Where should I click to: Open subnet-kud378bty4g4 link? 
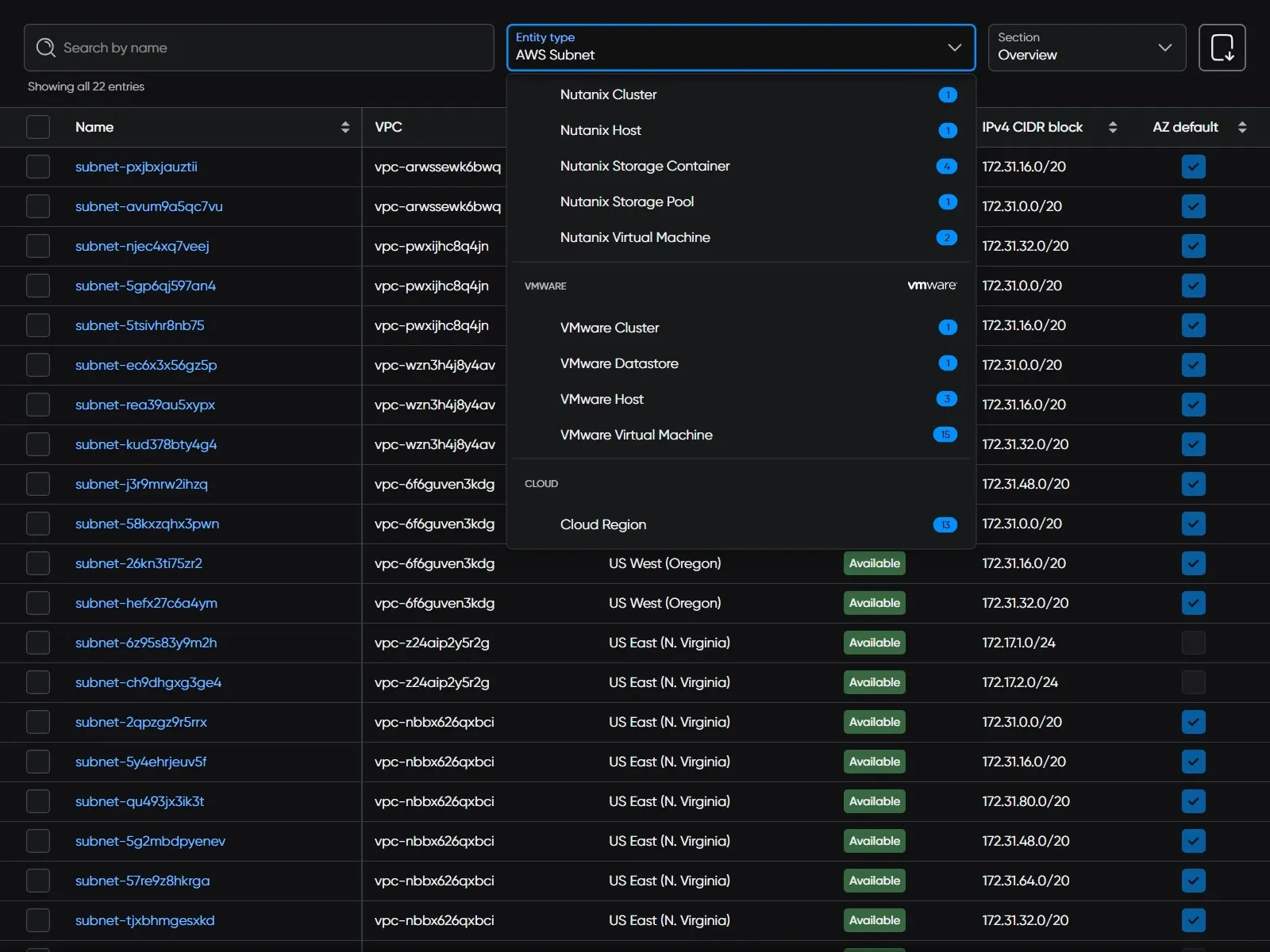coord(146,444)
